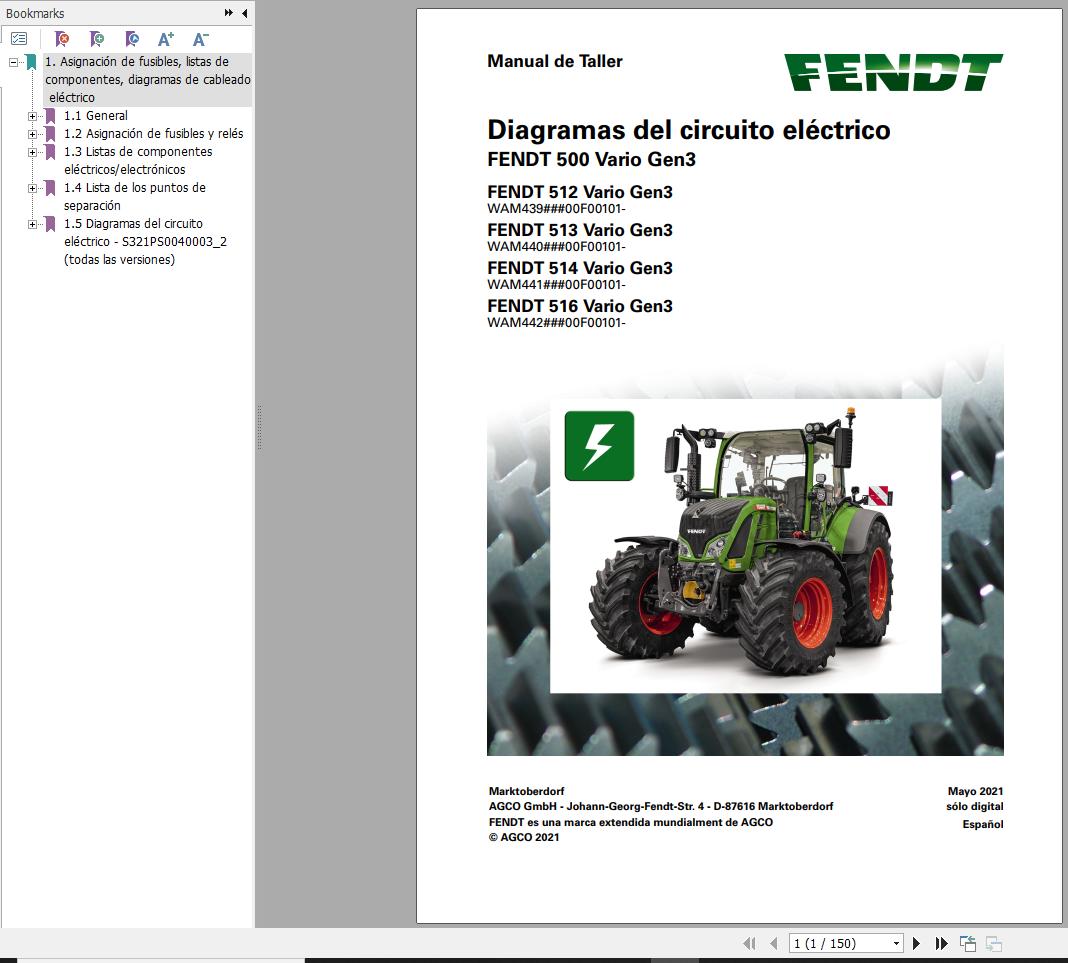
Task: Click the purple bookmark icon beside 1.2
Action: 50,133
